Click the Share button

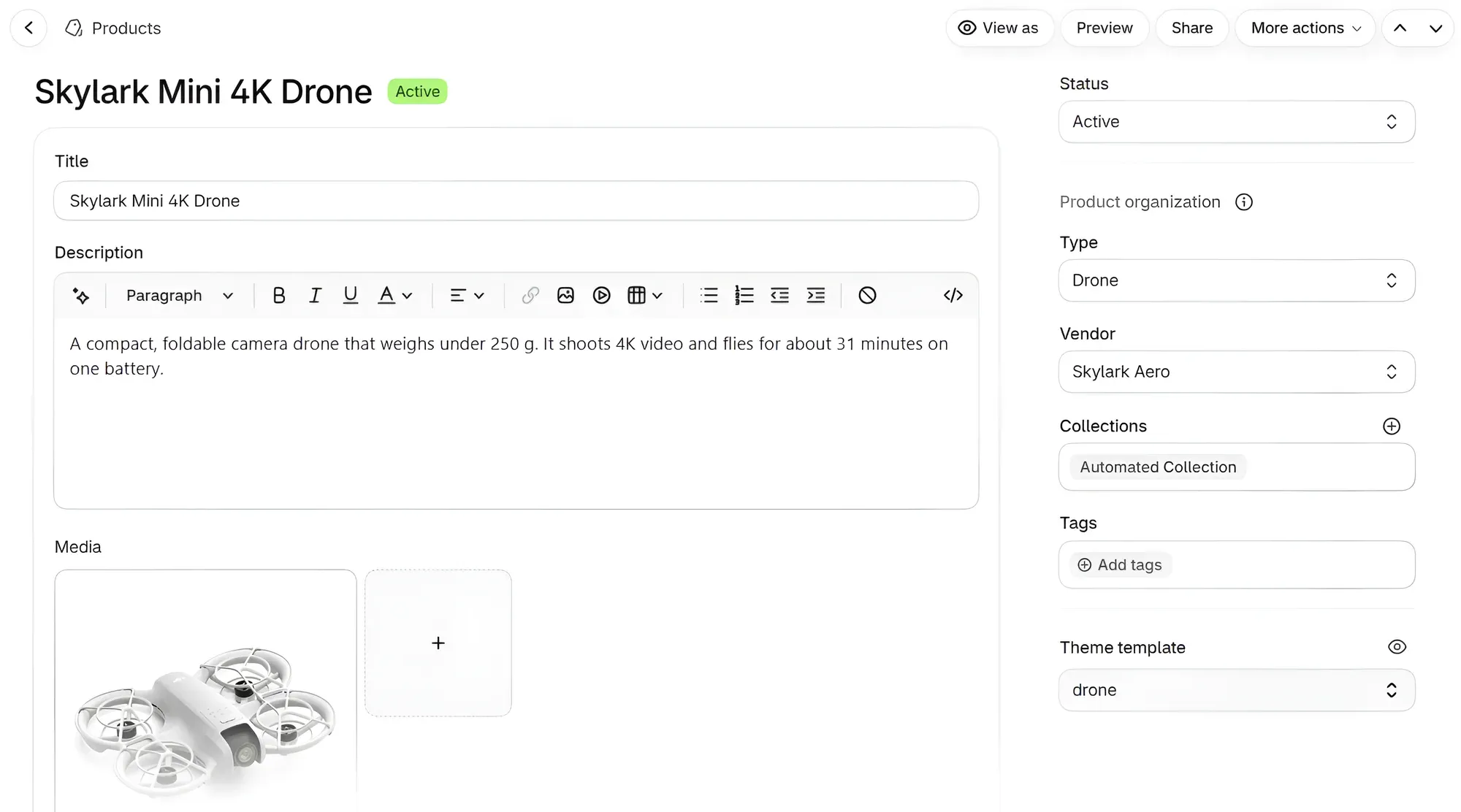click(1192, 28)
